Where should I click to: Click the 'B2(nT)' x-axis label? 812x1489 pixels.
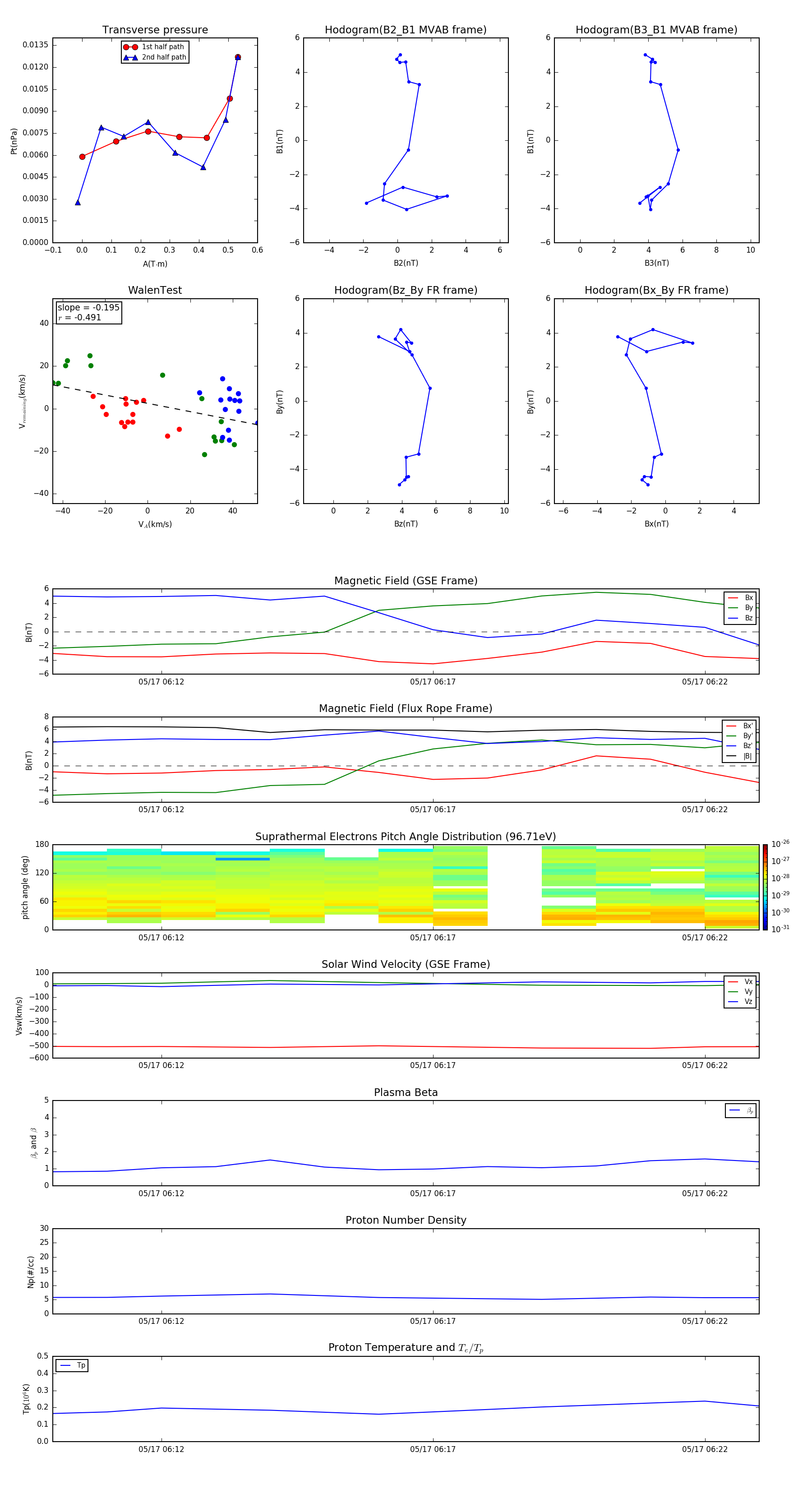[406, 263]
